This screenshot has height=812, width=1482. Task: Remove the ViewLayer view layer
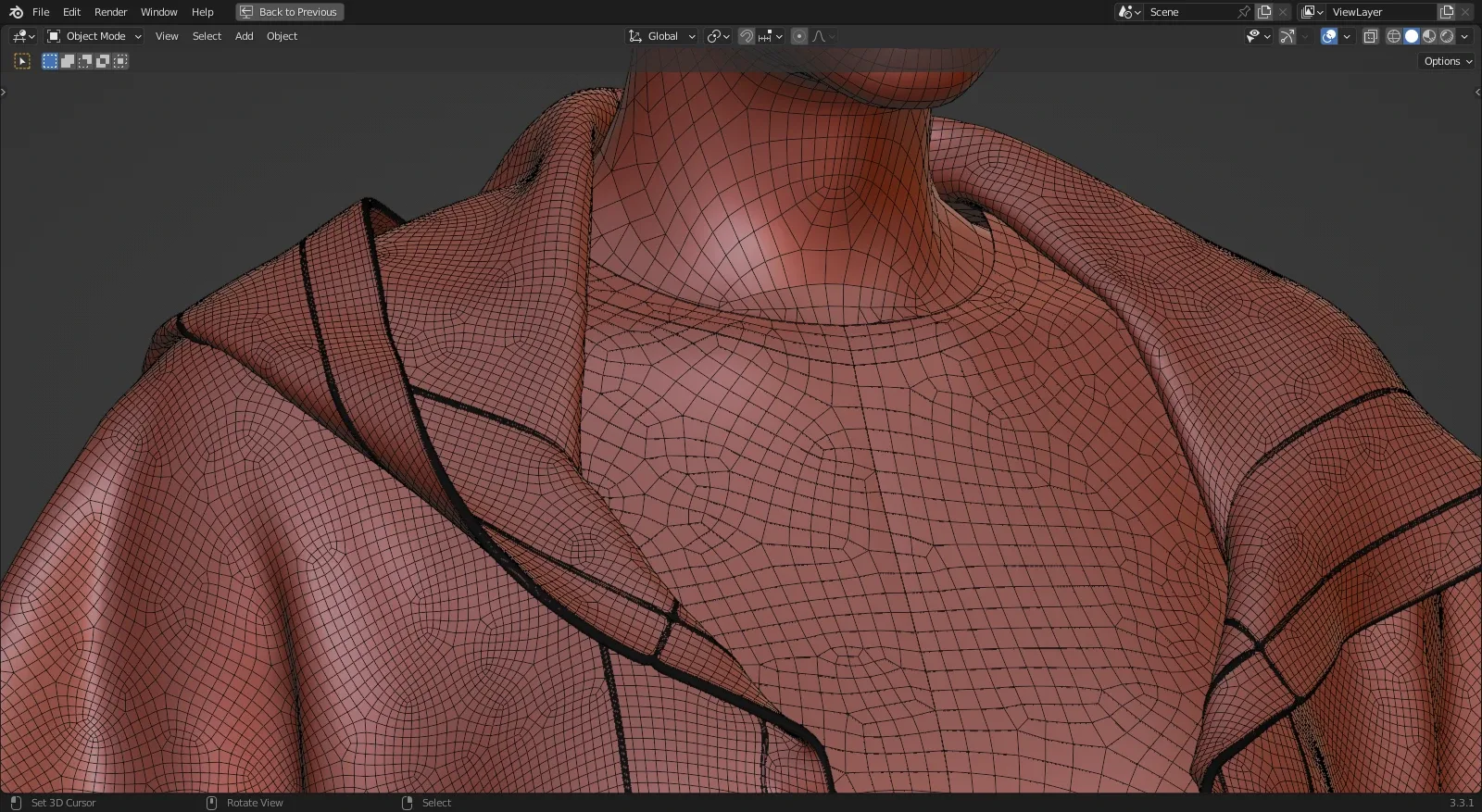(1465, 12)
